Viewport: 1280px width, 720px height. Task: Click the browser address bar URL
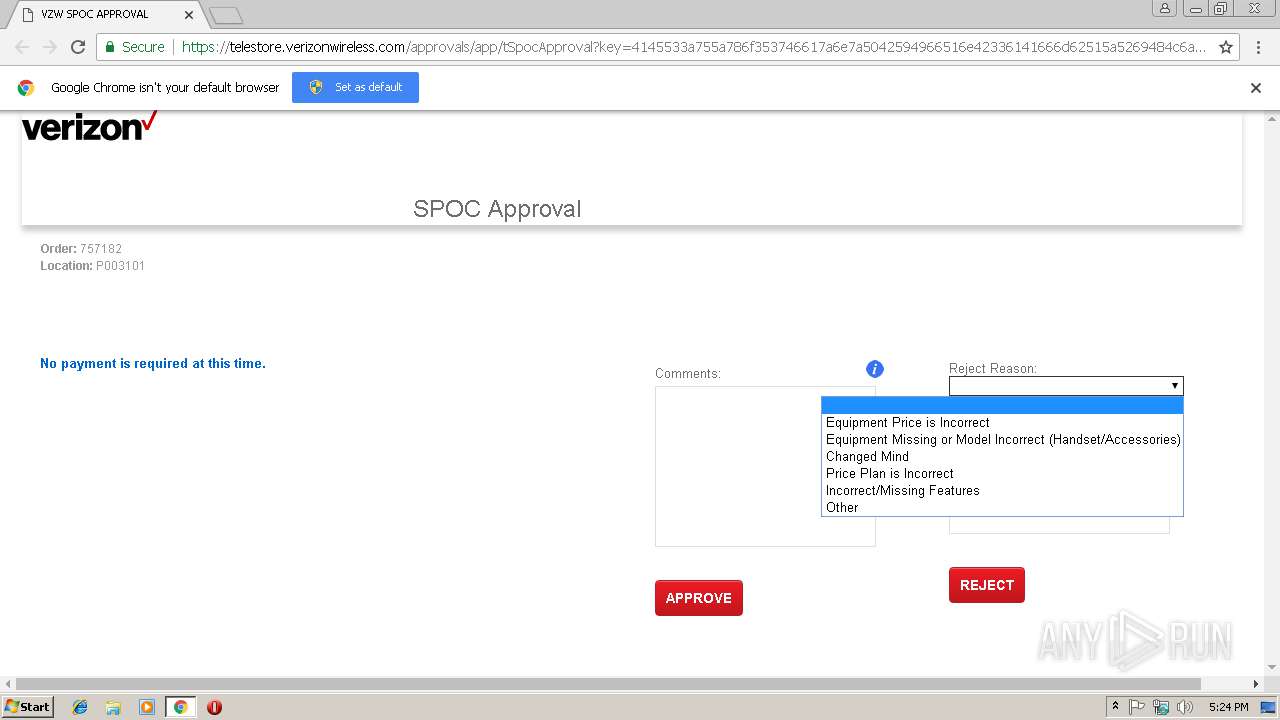click(694, 47)
